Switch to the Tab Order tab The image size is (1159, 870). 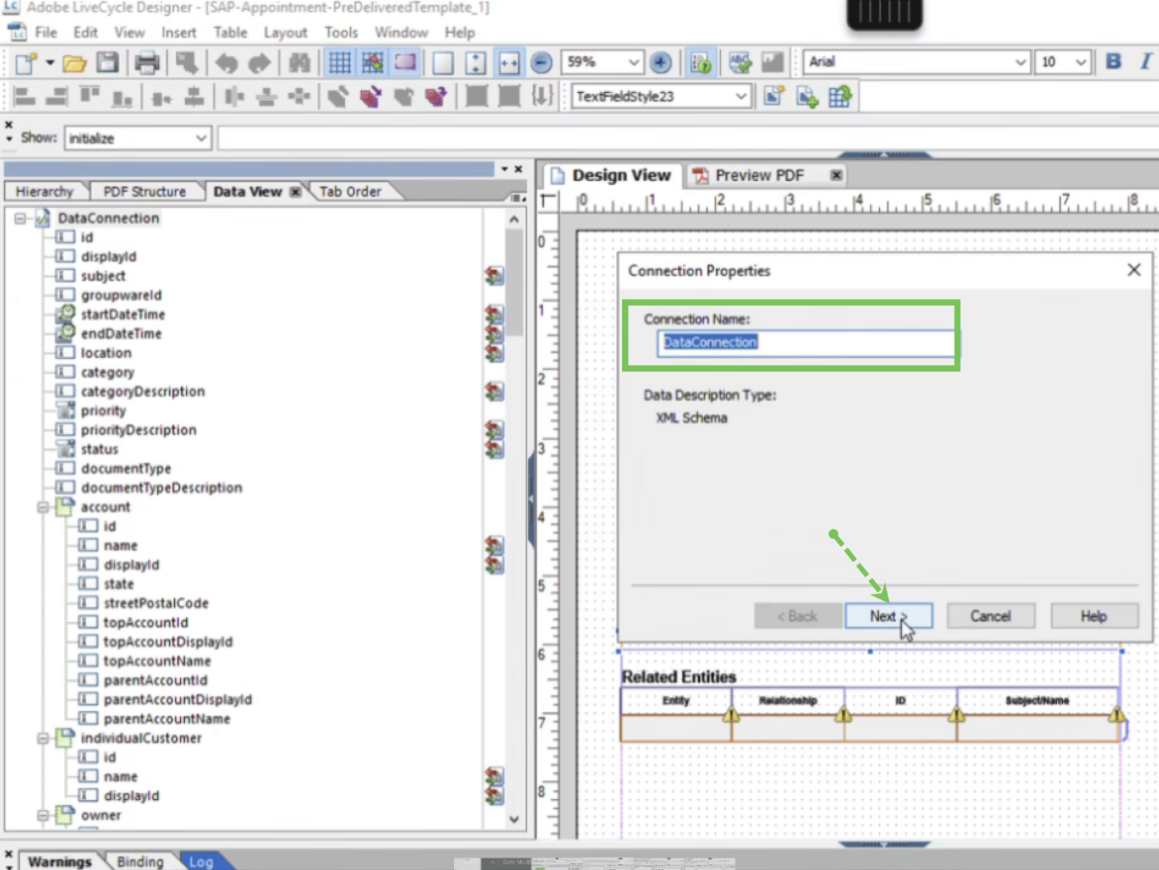pyautogui.click(x=350, y=191)
